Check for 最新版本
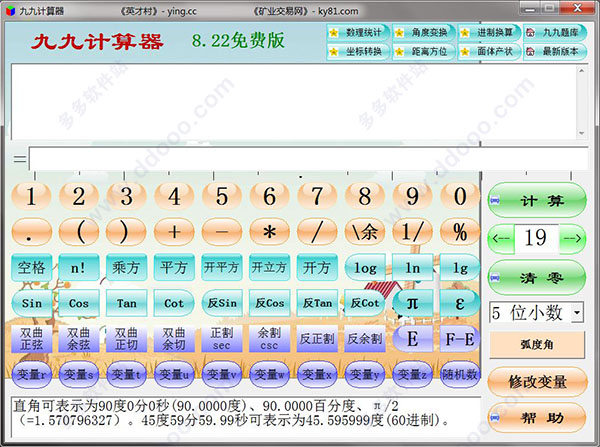Screen dimensions: 600x447 pos(555,51)
